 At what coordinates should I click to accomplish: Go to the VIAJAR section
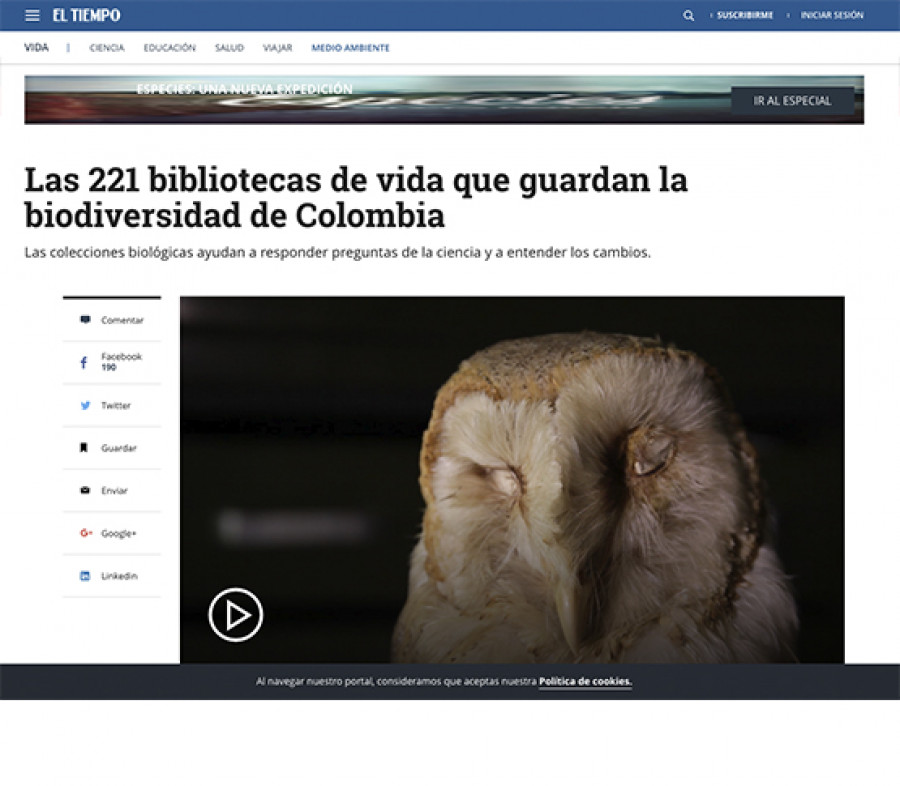coord(277,48)
